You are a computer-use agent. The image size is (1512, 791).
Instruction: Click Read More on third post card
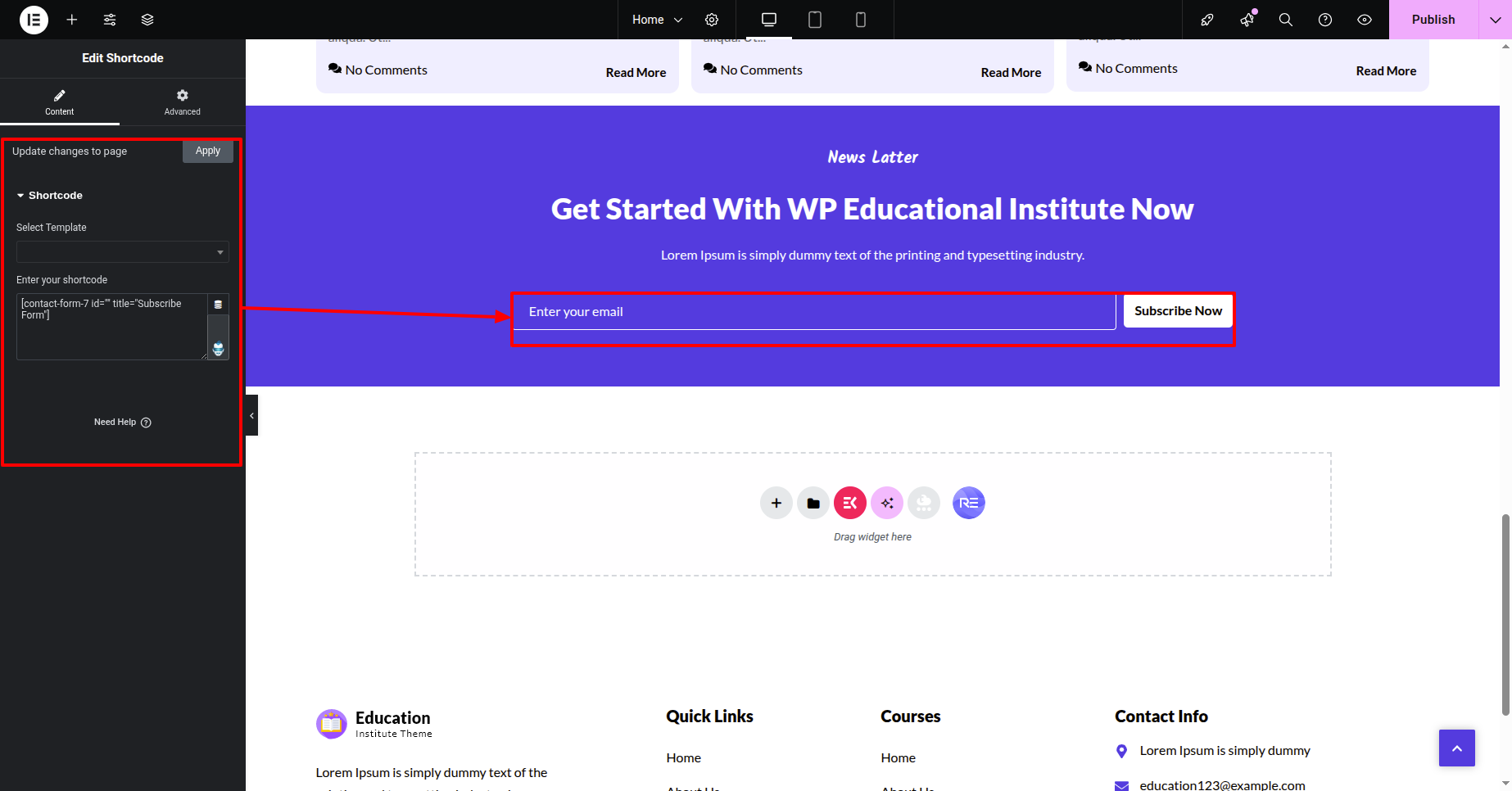pos(1386,71)
